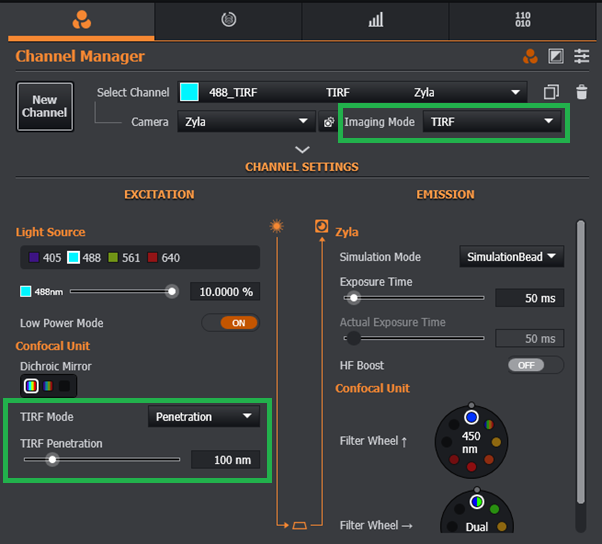Select the first multicolor dichroic mirror icon
The width and height of the screenshot is (602, 544).
coord(31,386)
